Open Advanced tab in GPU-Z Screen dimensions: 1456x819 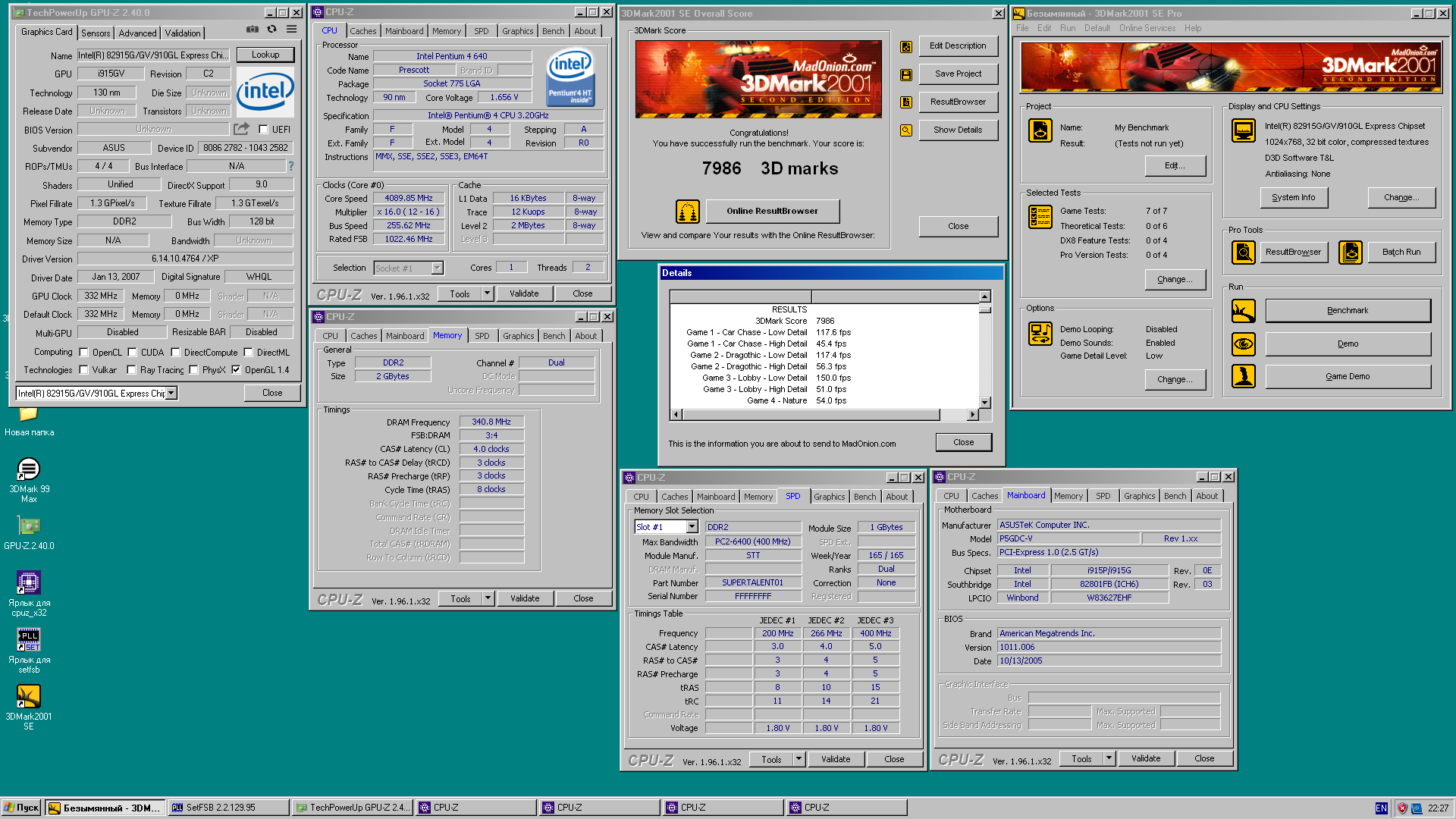tap(137, 33)
